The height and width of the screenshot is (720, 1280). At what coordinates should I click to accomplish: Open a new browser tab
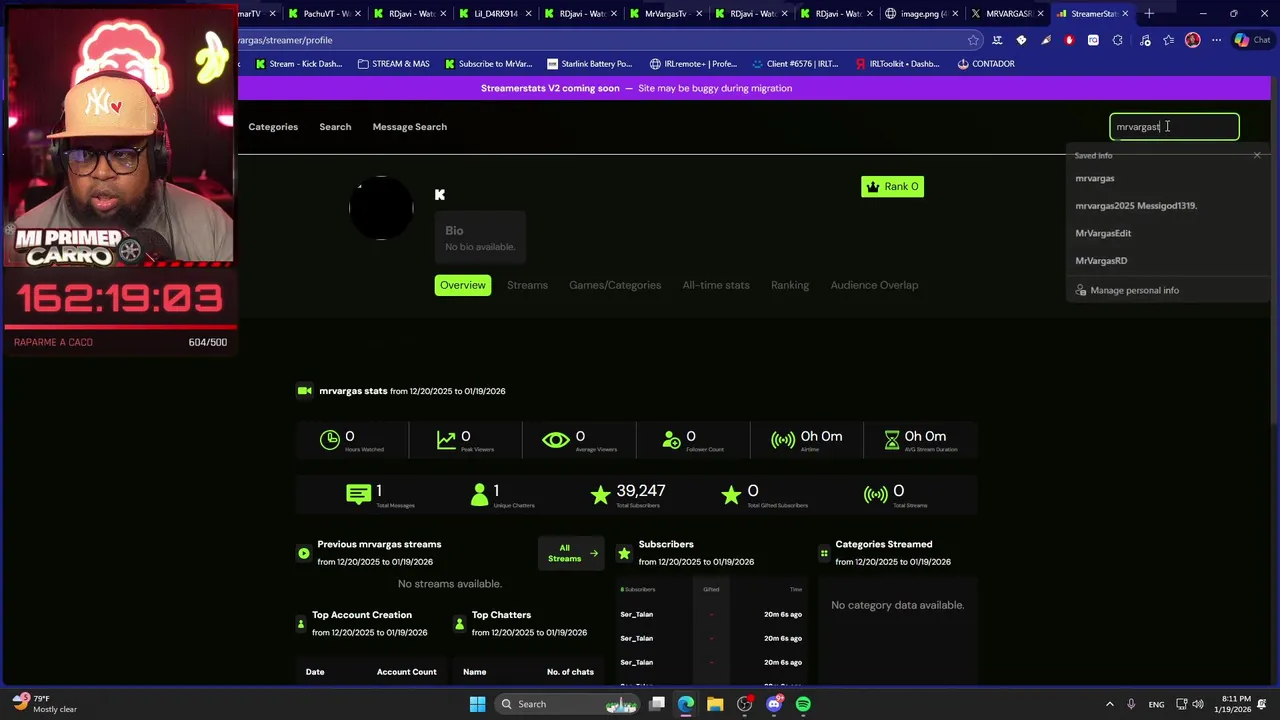(1149, 14)
